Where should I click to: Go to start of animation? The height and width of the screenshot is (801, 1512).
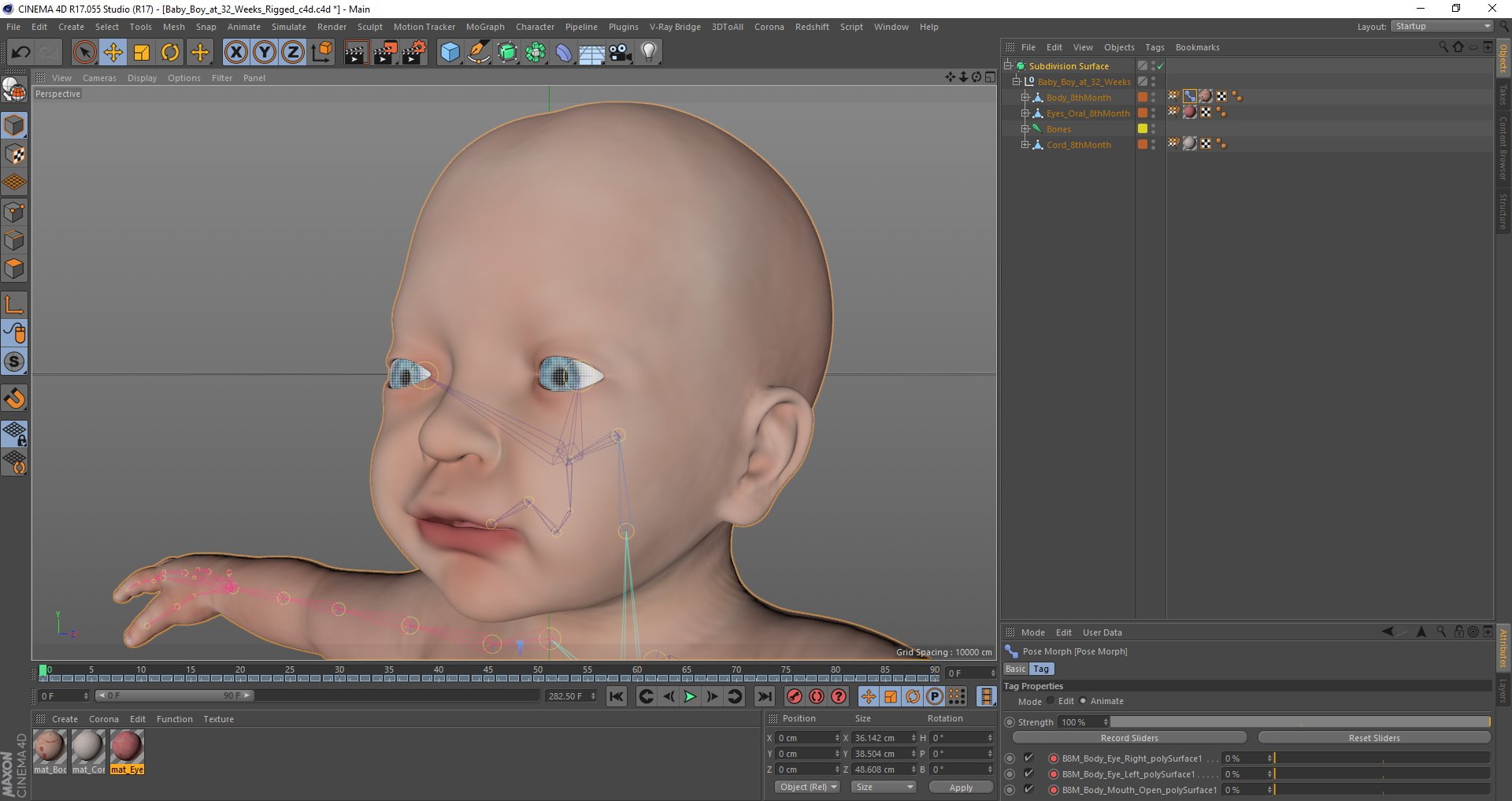pos(617,696)
